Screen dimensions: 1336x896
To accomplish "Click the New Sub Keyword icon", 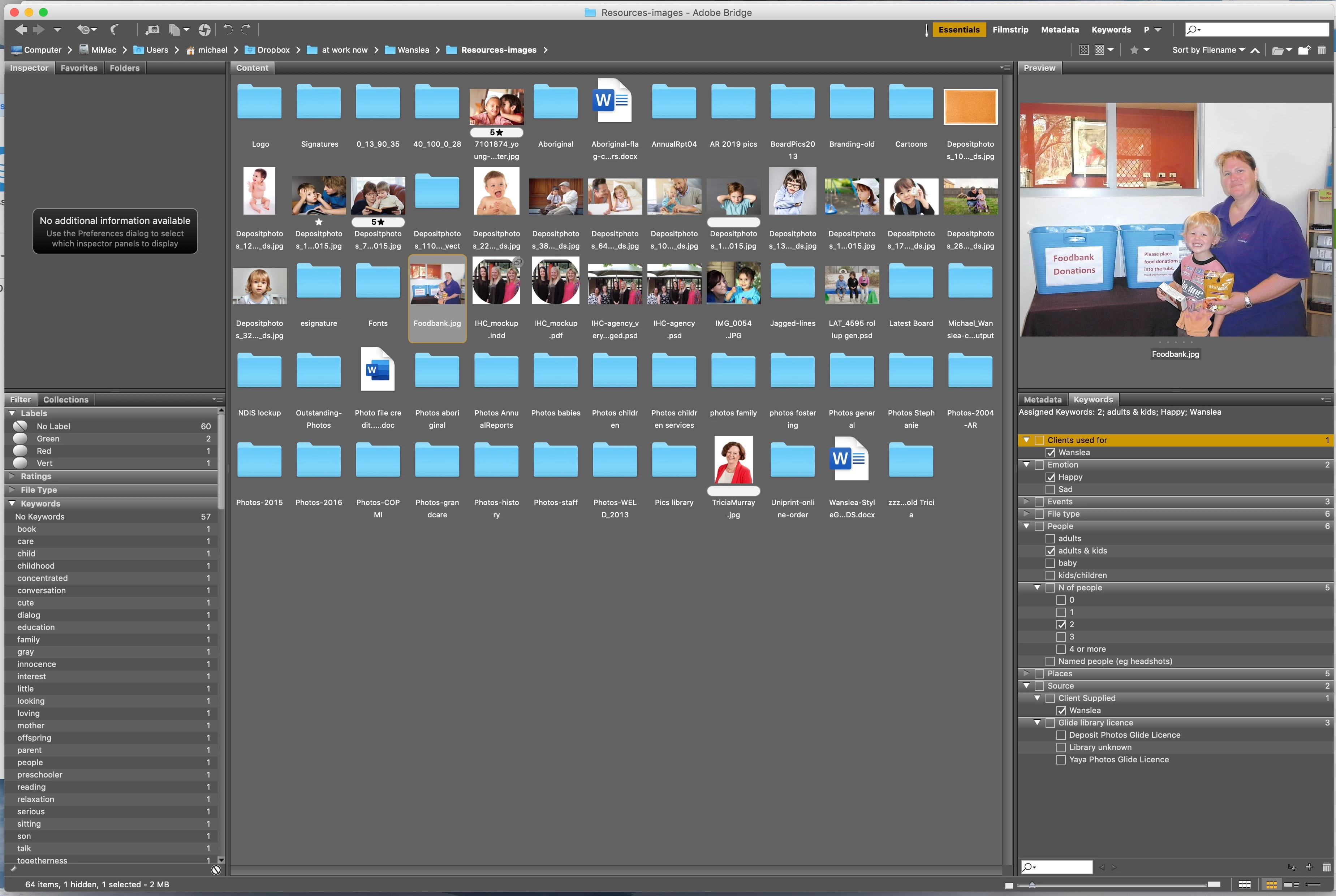I will [x=1292, y=867].
